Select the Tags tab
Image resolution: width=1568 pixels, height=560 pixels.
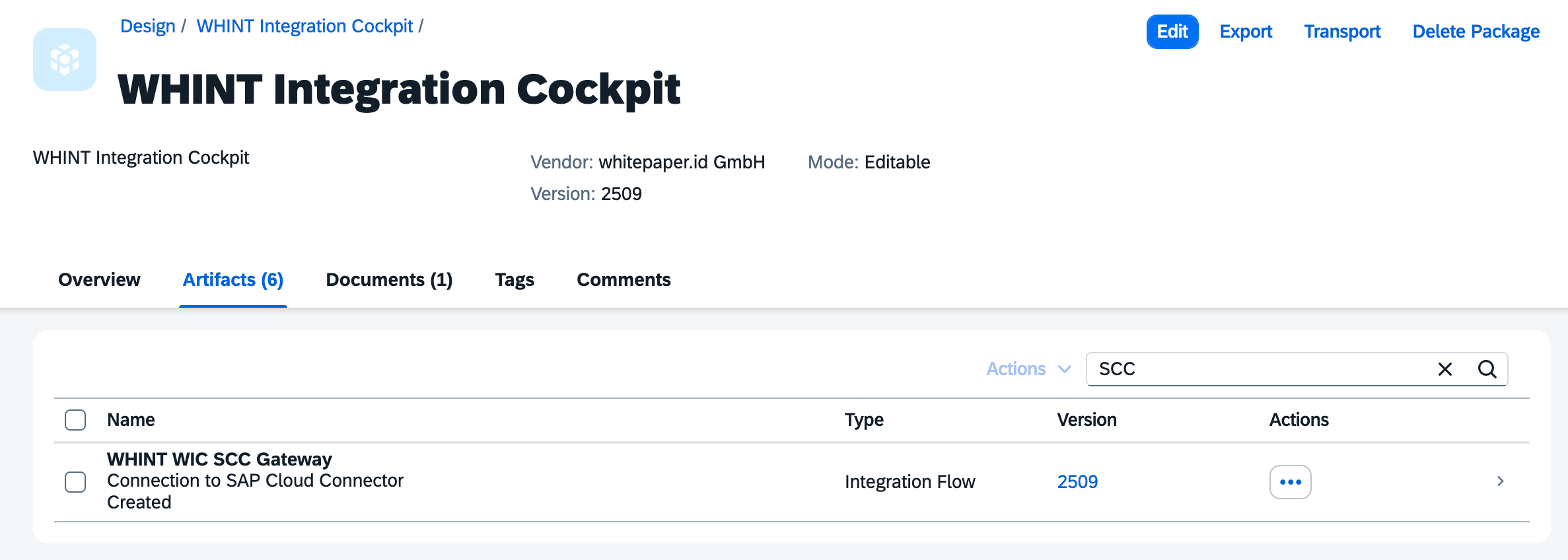[515, 280]
